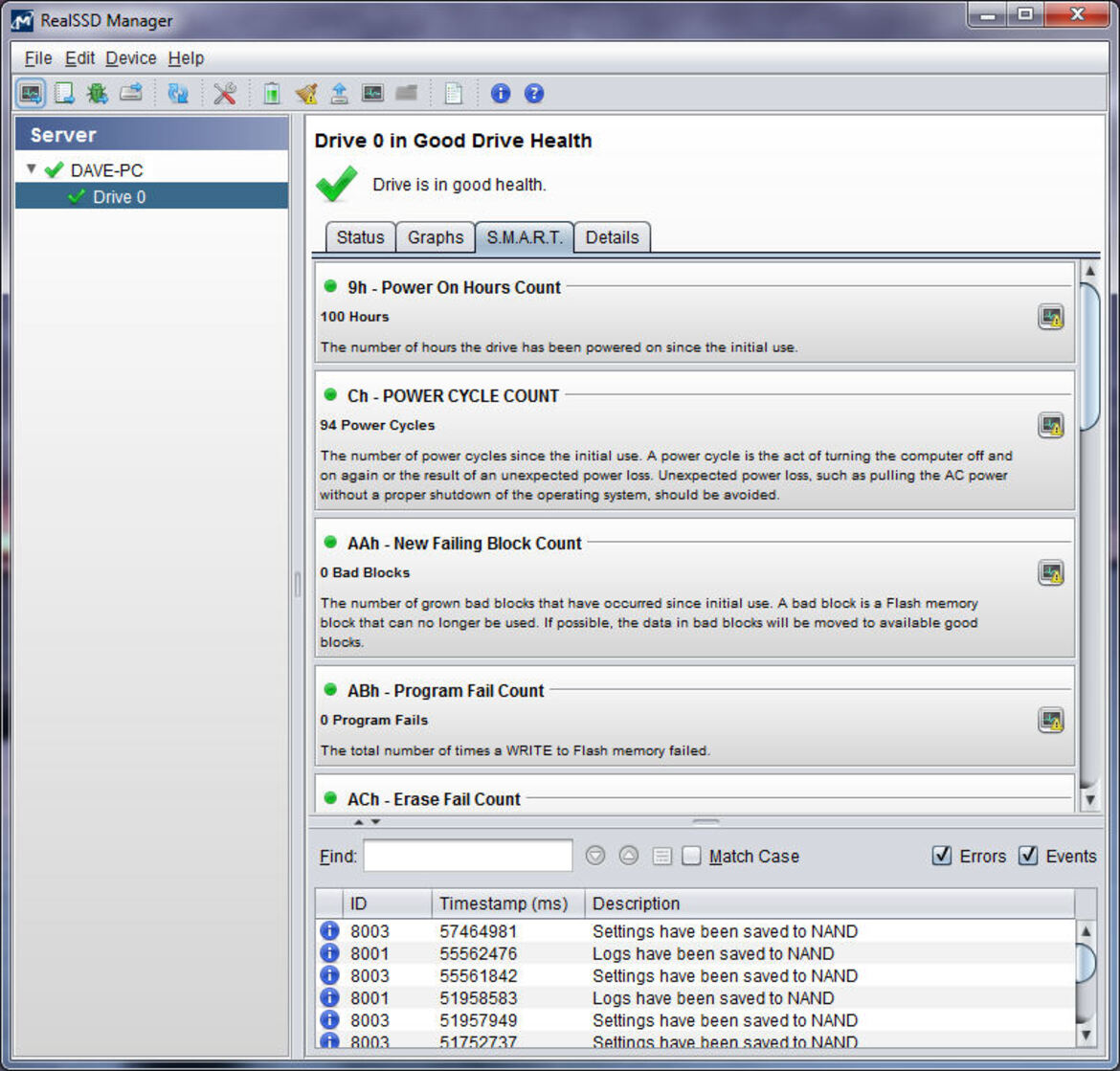Switch to the Status tab
Viewport: 1120px width, 1071px height.
pyautogui.click(x=361, y=237)
